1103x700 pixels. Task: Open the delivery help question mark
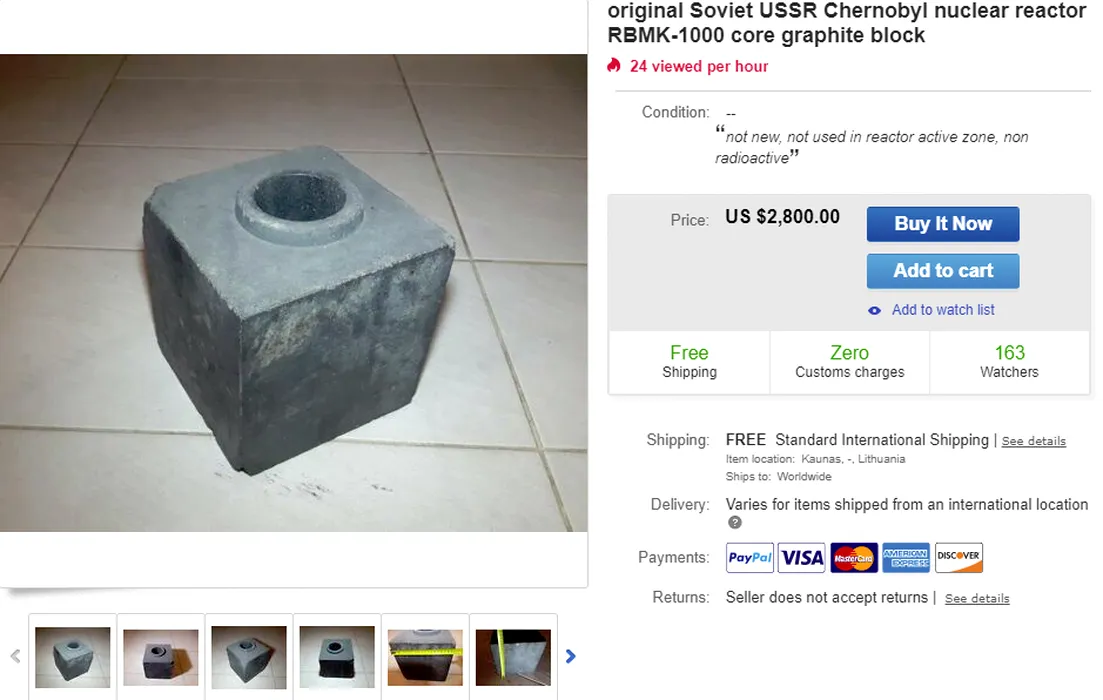tap(734, 522)
